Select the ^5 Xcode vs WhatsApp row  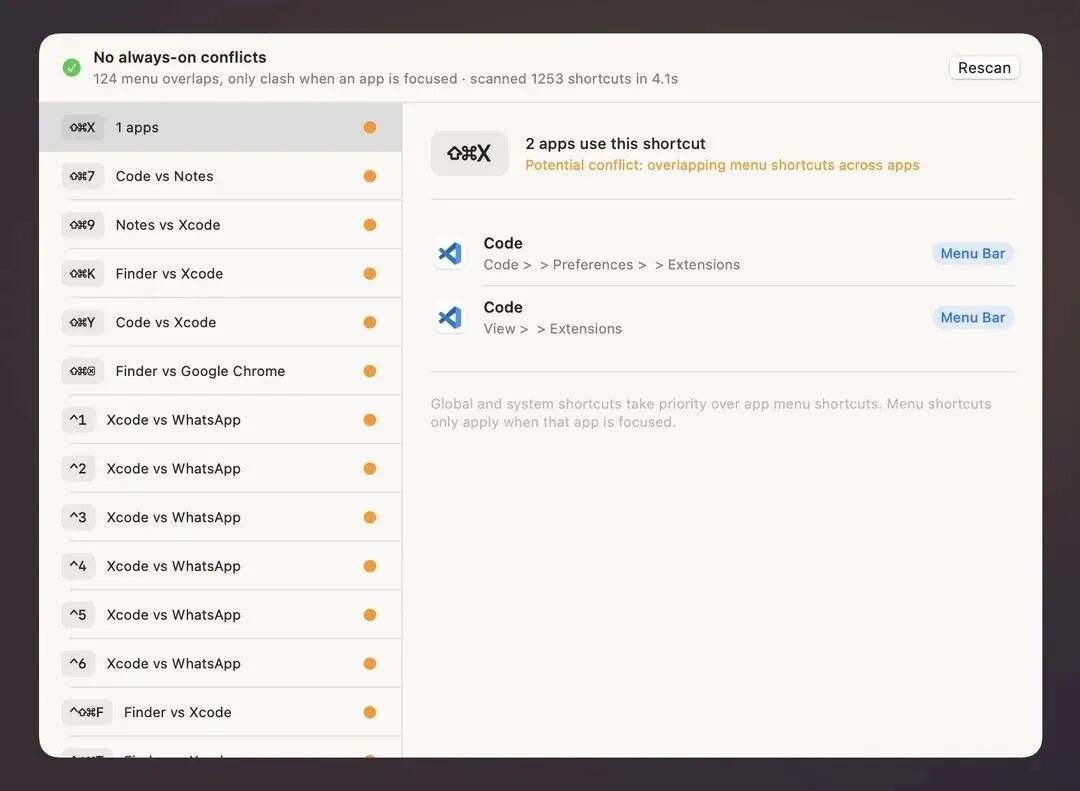point(220,615)
